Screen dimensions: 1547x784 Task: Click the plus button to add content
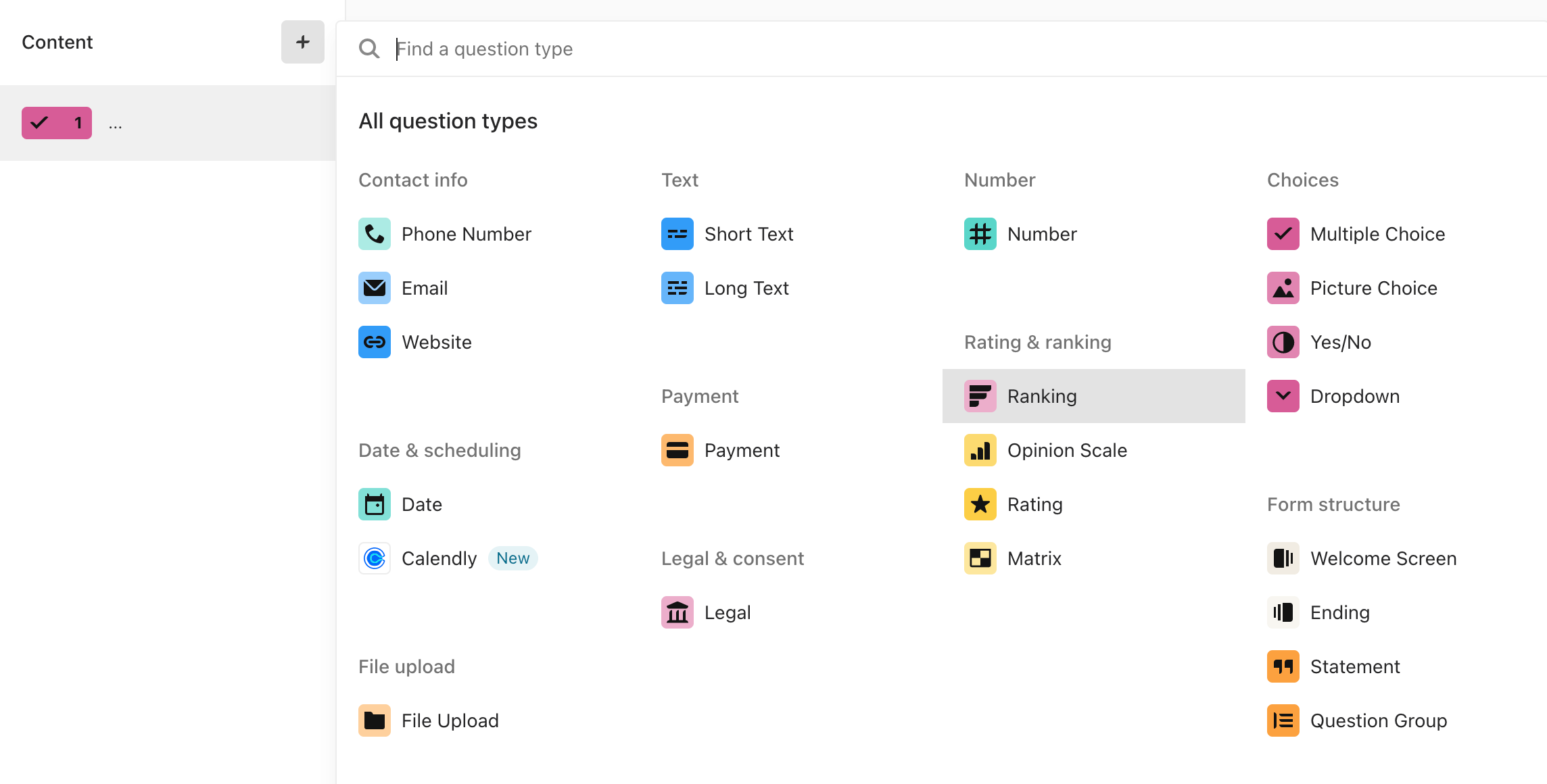(302, 42)
